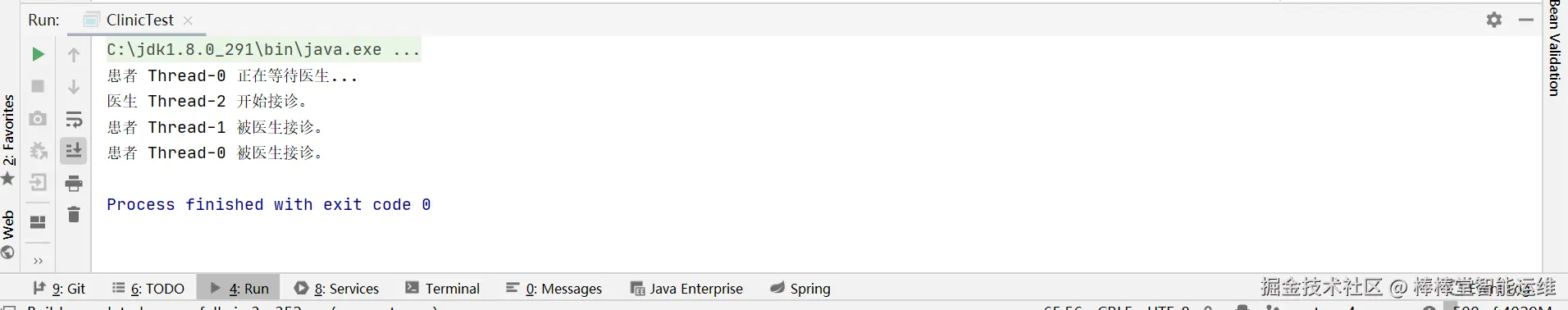Click the camera thread dump icon
The image size is (1568, 310).
(38, 119)
